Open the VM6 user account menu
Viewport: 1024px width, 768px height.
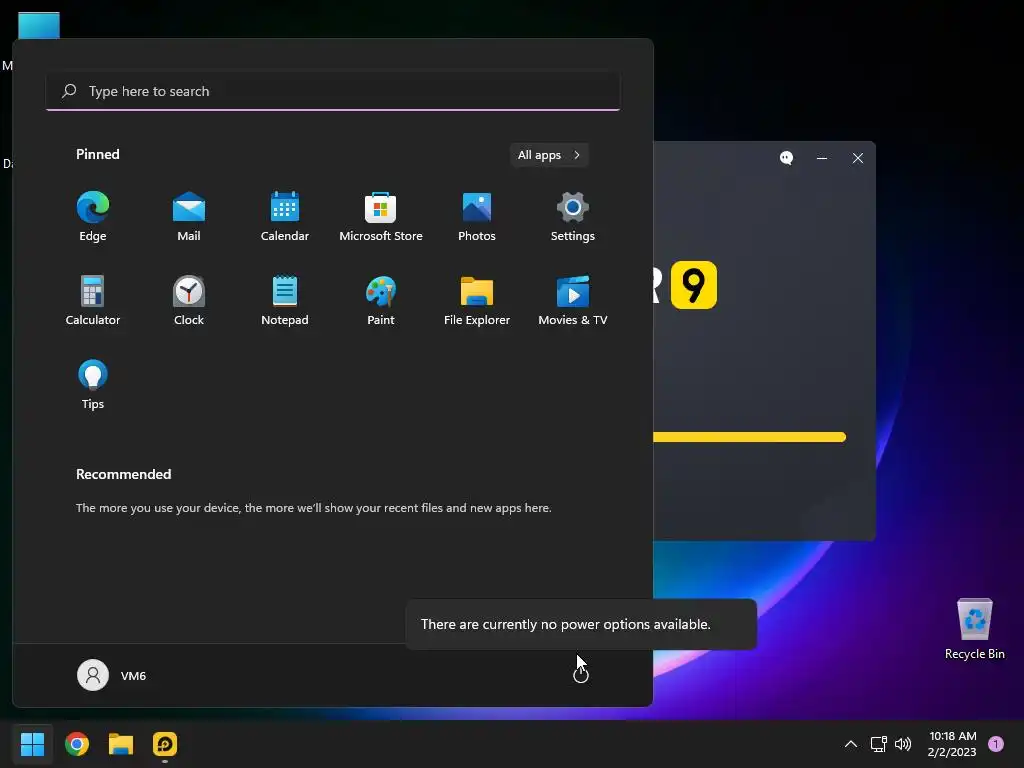tap(112, 675)
